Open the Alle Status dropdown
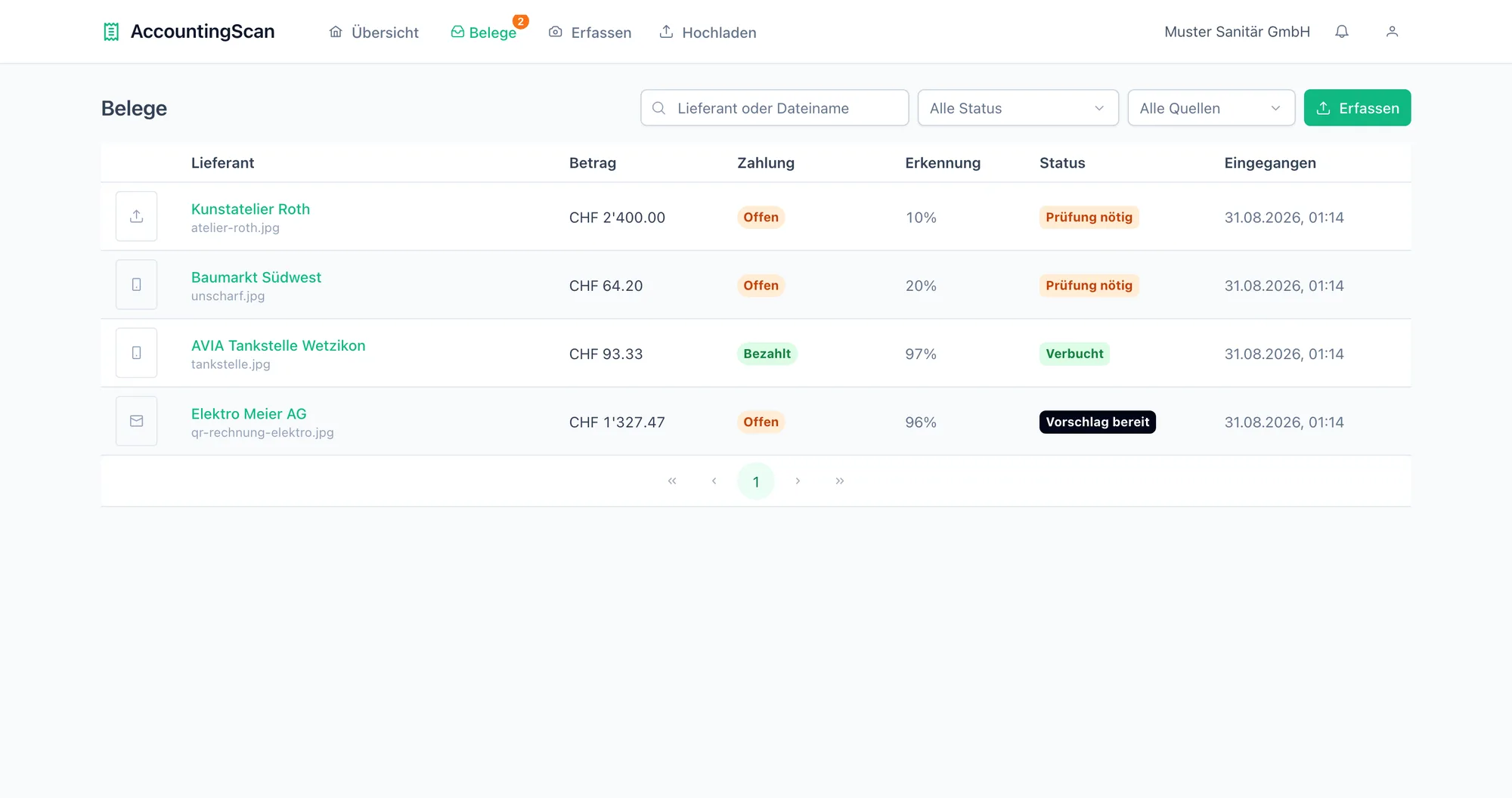 point(1018,108)
